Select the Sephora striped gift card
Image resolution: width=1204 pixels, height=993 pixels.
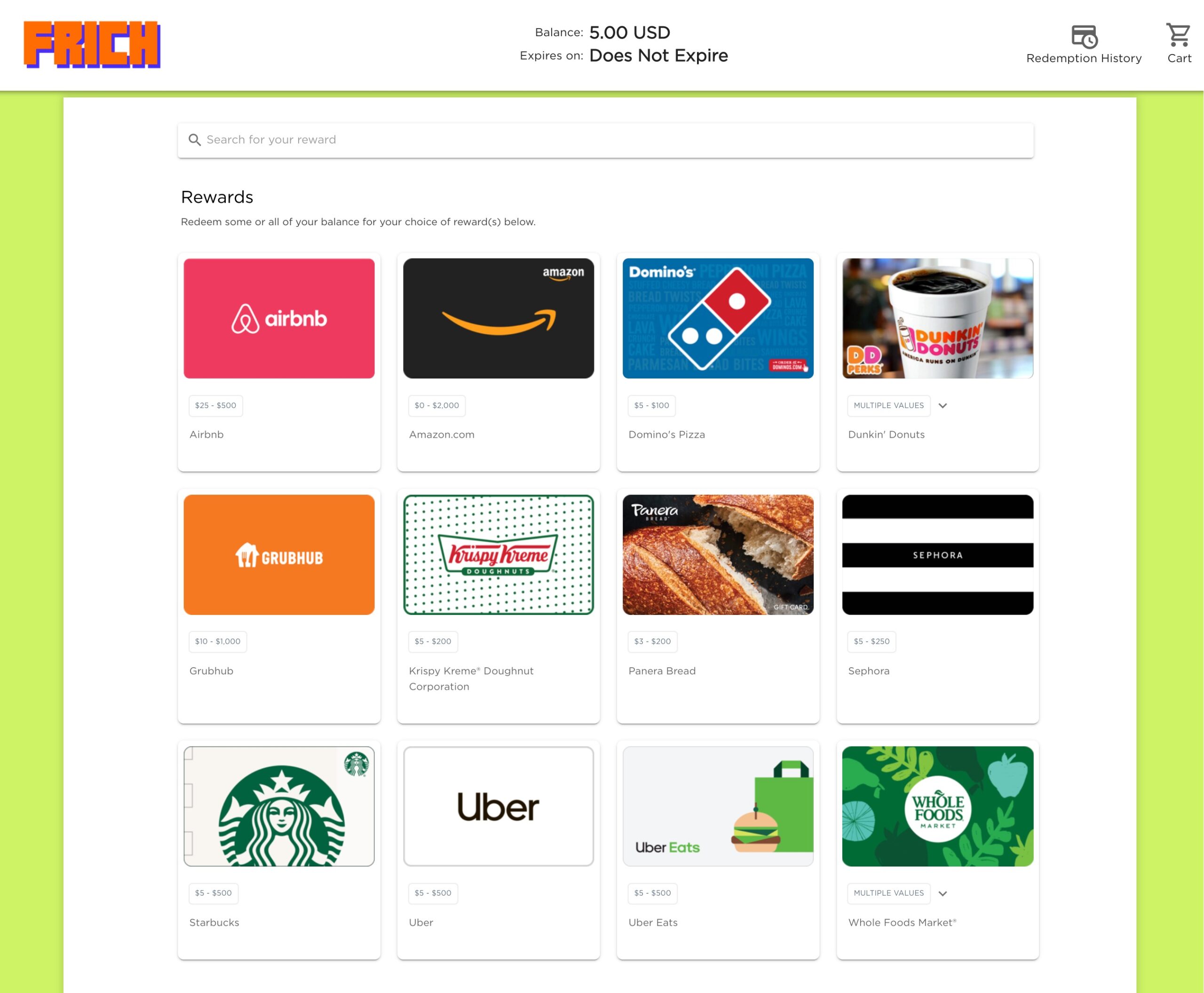938,555
